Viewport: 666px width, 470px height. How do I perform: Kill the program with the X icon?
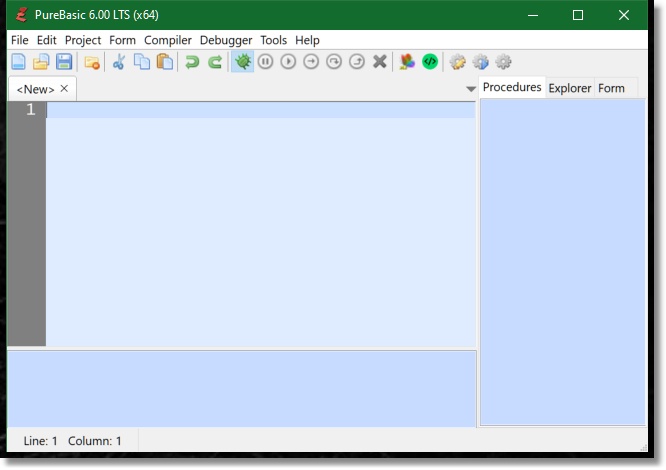click(380, 62)
